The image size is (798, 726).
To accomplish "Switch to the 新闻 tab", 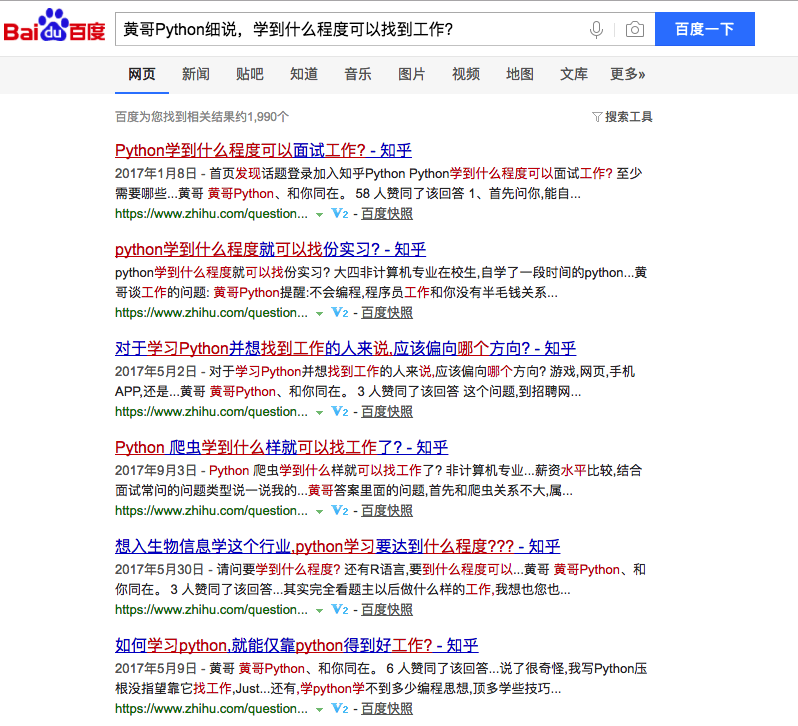I will click(196, 74).
